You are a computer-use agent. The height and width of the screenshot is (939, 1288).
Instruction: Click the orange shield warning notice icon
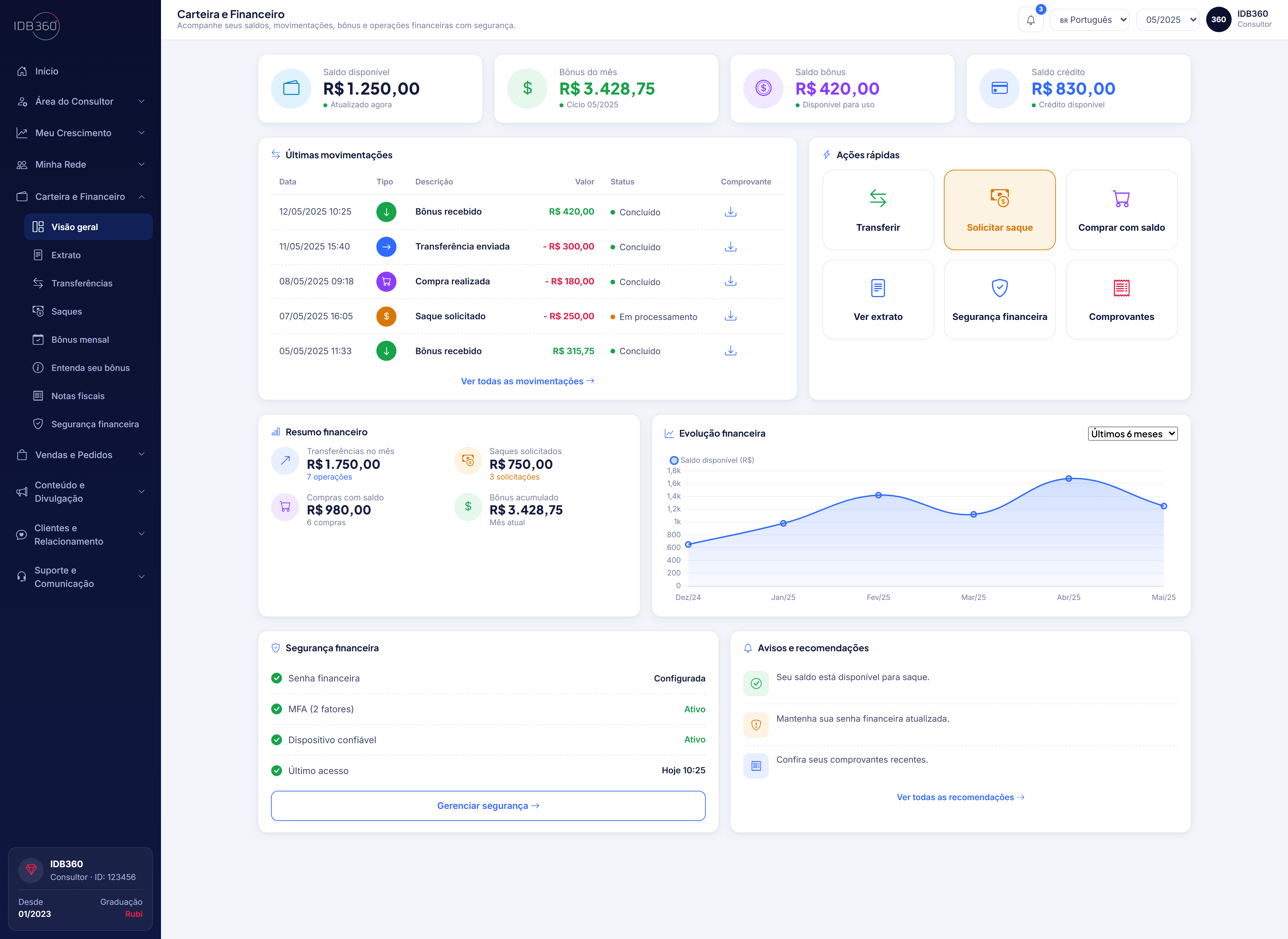(x=756, y=725)
